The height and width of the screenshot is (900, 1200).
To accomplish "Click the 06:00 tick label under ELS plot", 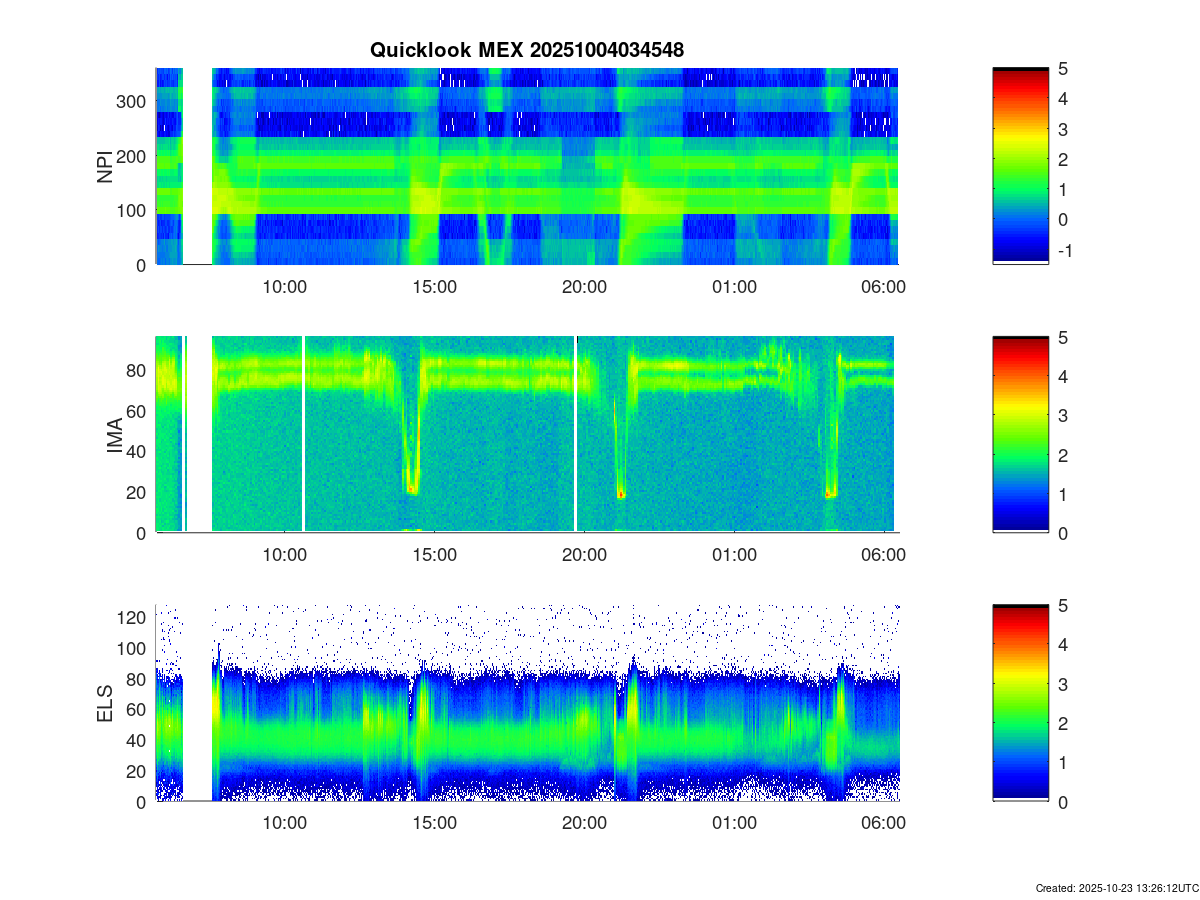I will tap(884, 823).
